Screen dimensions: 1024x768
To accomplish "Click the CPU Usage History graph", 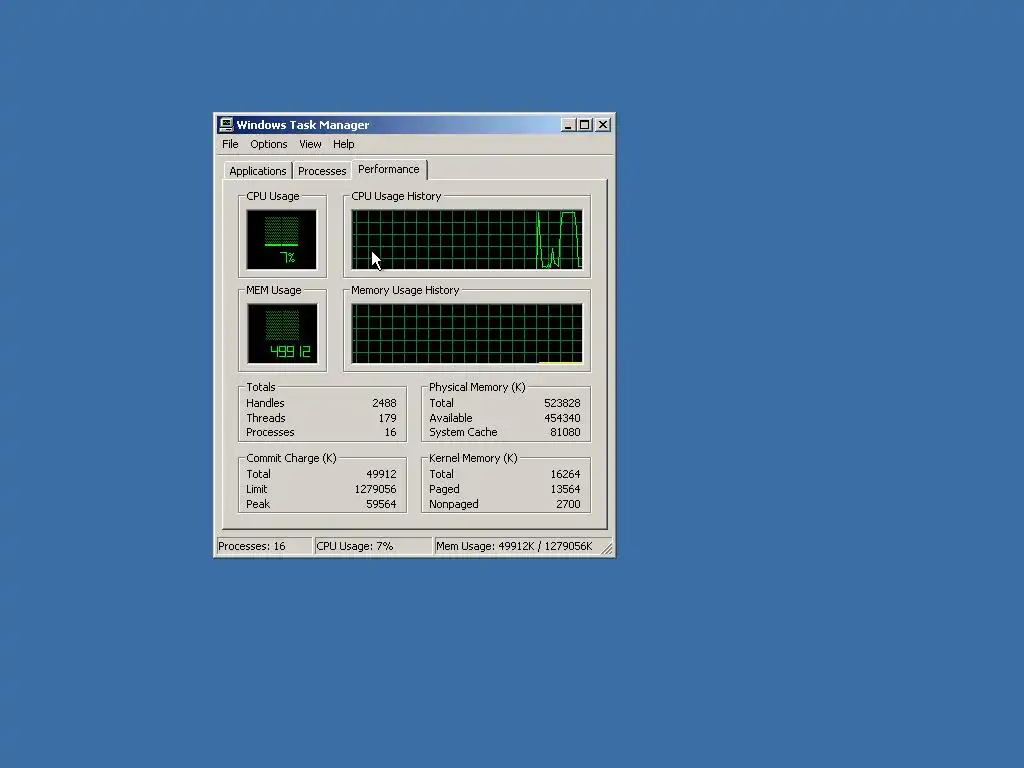I will tap(466, 239).
